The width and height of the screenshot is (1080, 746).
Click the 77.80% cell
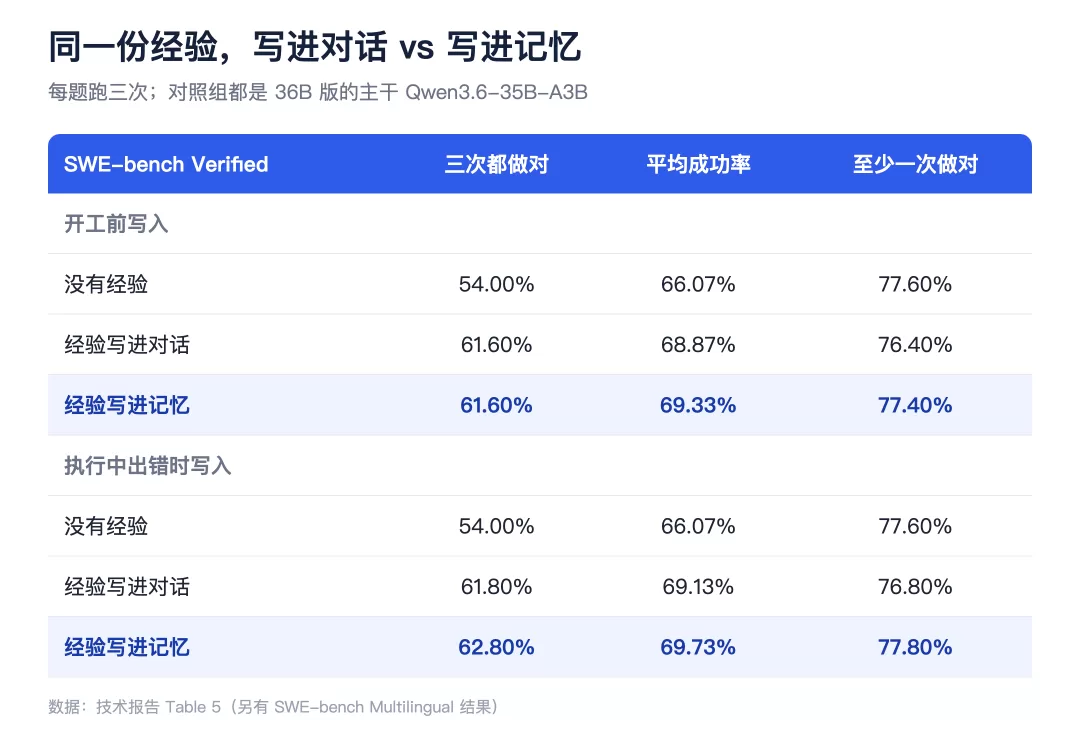click(915, 647)
